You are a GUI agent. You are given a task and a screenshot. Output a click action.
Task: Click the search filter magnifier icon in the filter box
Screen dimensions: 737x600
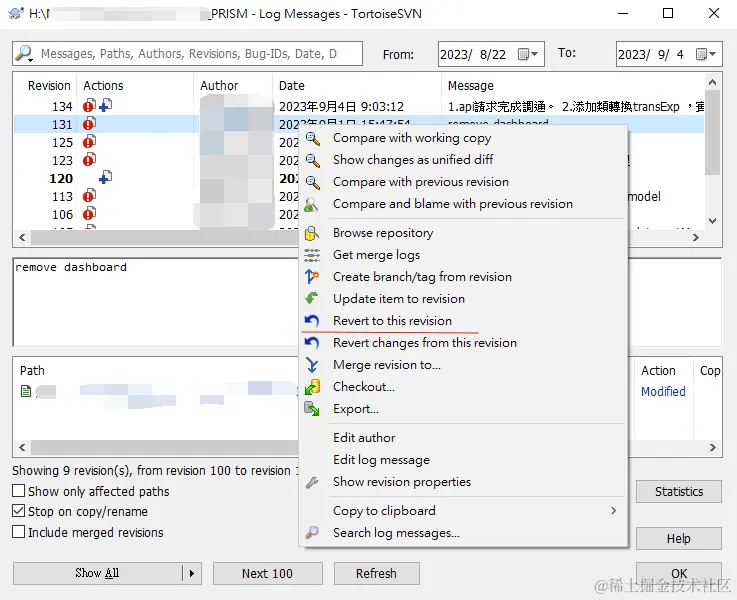click(24, 54)
